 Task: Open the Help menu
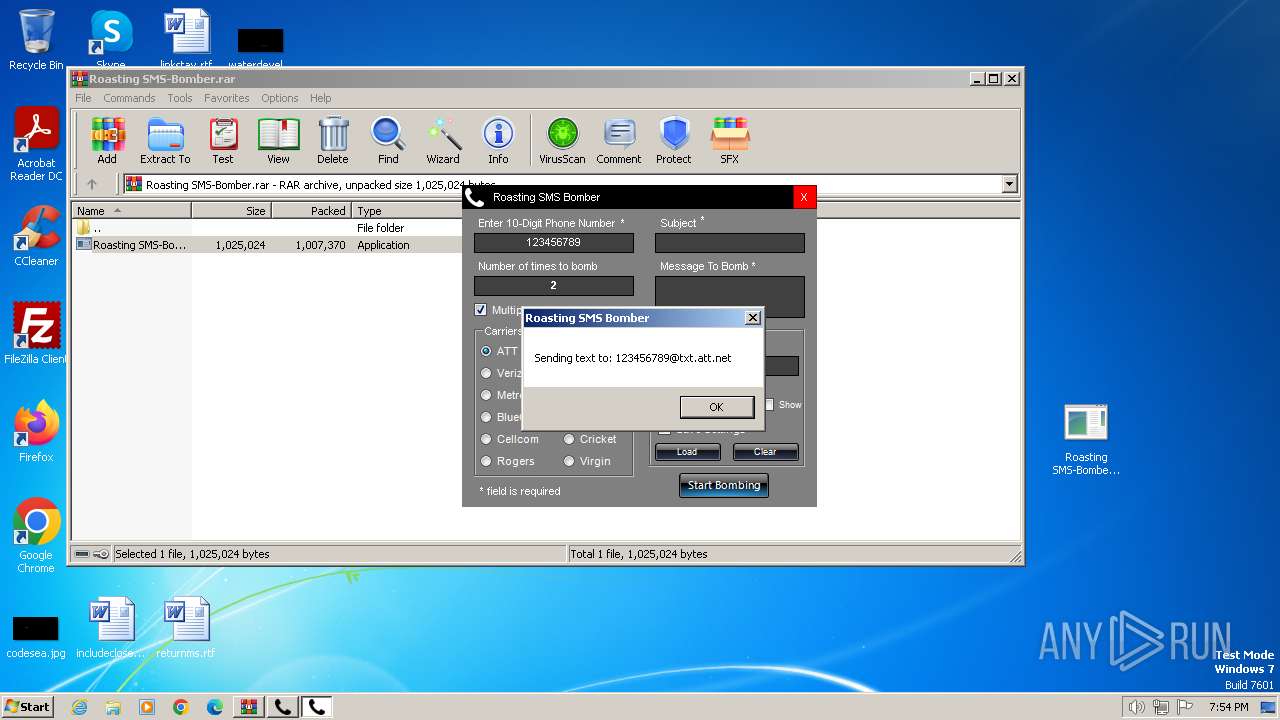320,98
